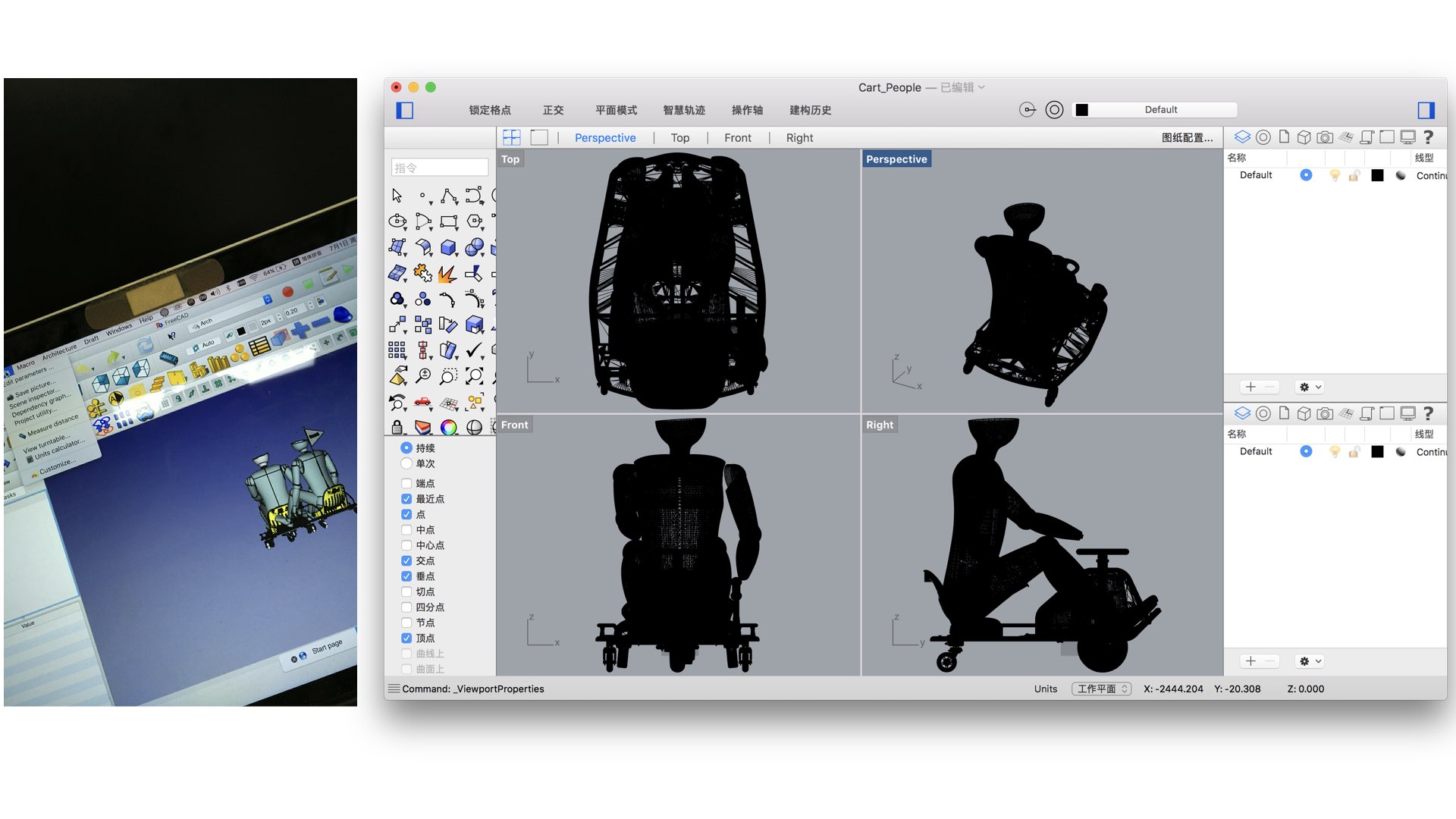Viewport: 1456px width, 819px height.
Task: Open the gear options menu in upper layer panel
Action: tap(1310, 387)
